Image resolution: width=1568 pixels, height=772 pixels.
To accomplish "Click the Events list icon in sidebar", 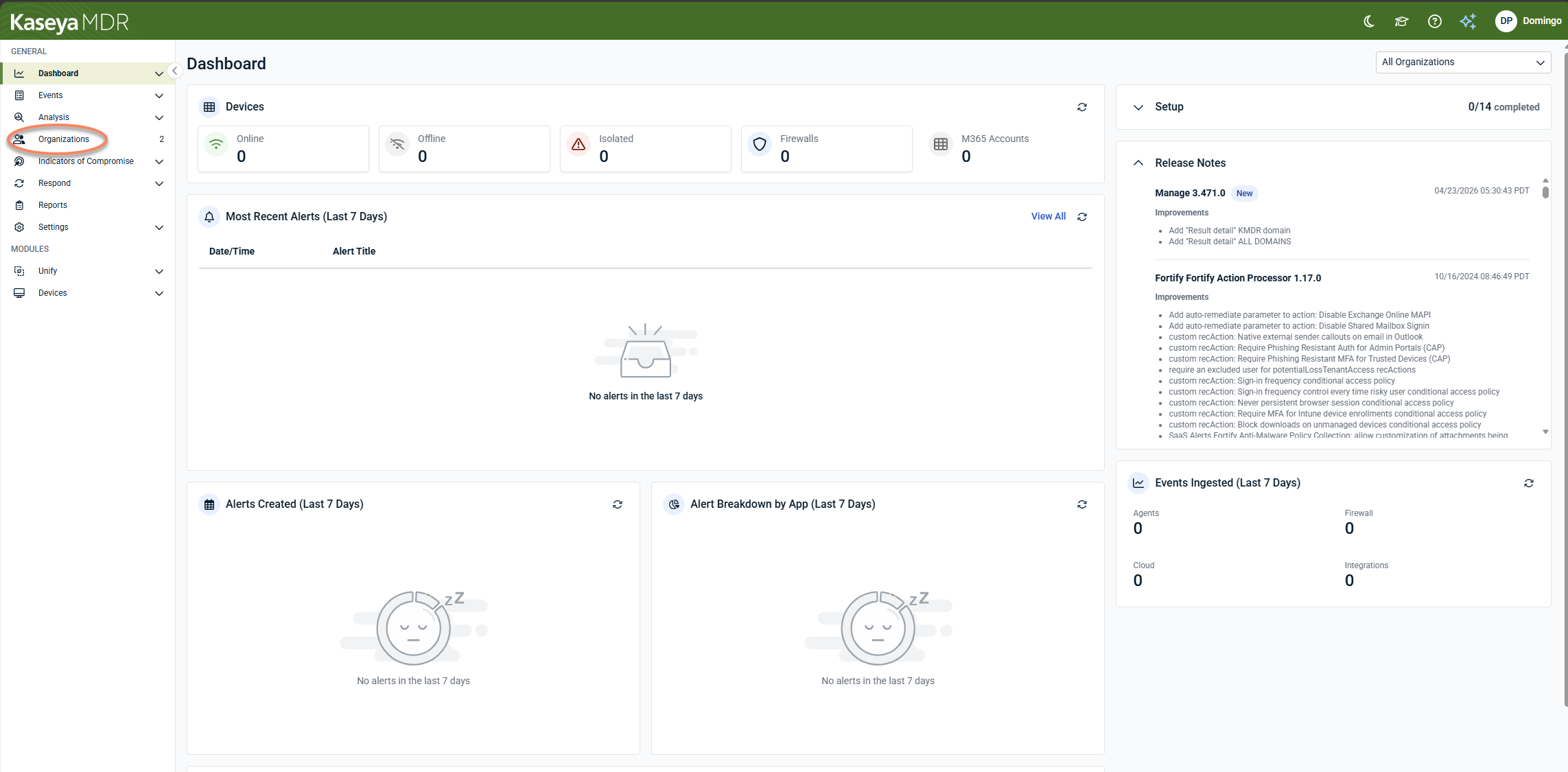I will (19, 95).
